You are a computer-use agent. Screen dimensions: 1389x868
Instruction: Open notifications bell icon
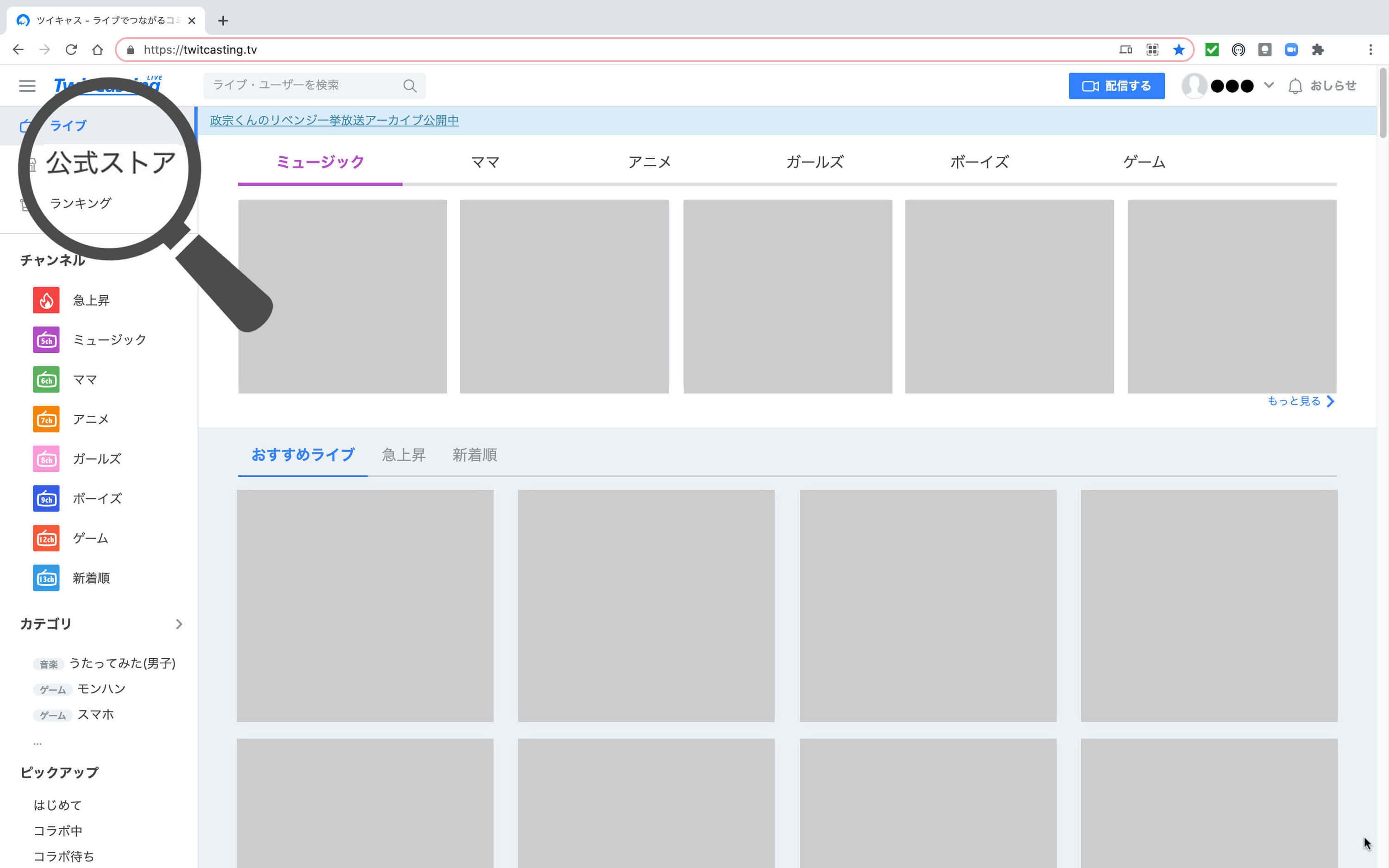pos(1295,86)
